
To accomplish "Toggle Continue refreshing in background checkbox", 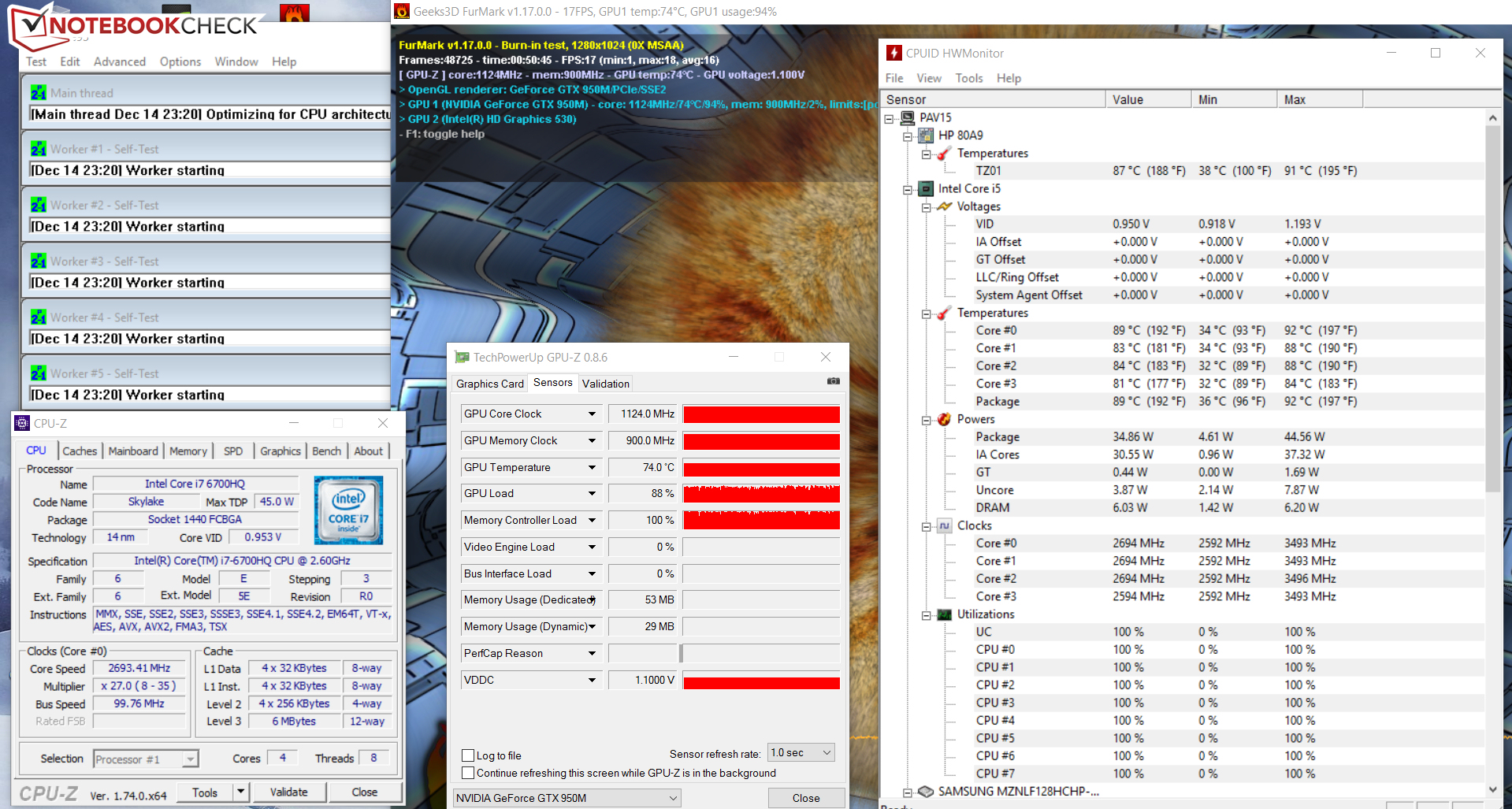I will coord(468,773).
